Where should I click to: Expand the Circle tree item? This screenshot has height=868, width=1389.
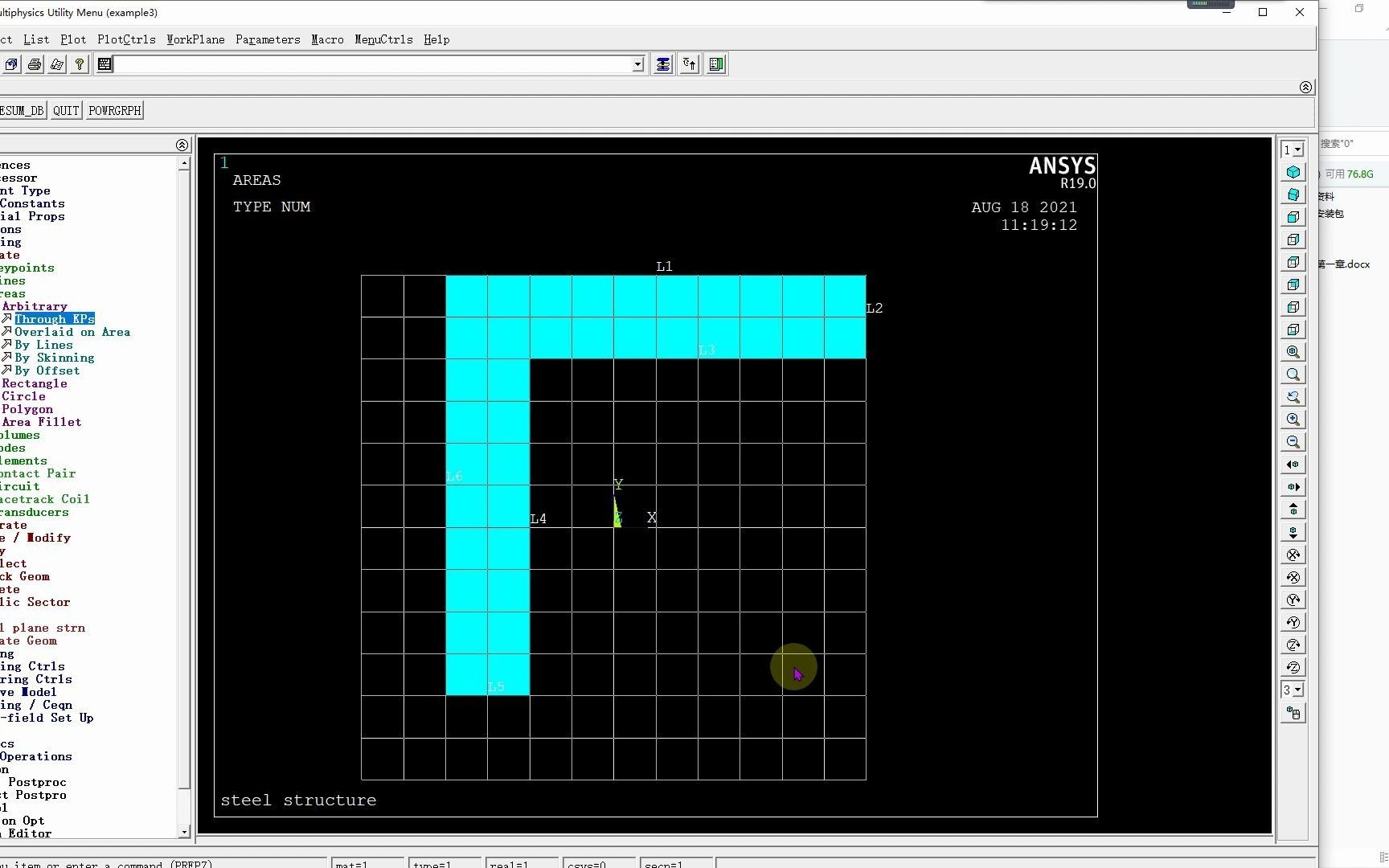coord(23,396)
